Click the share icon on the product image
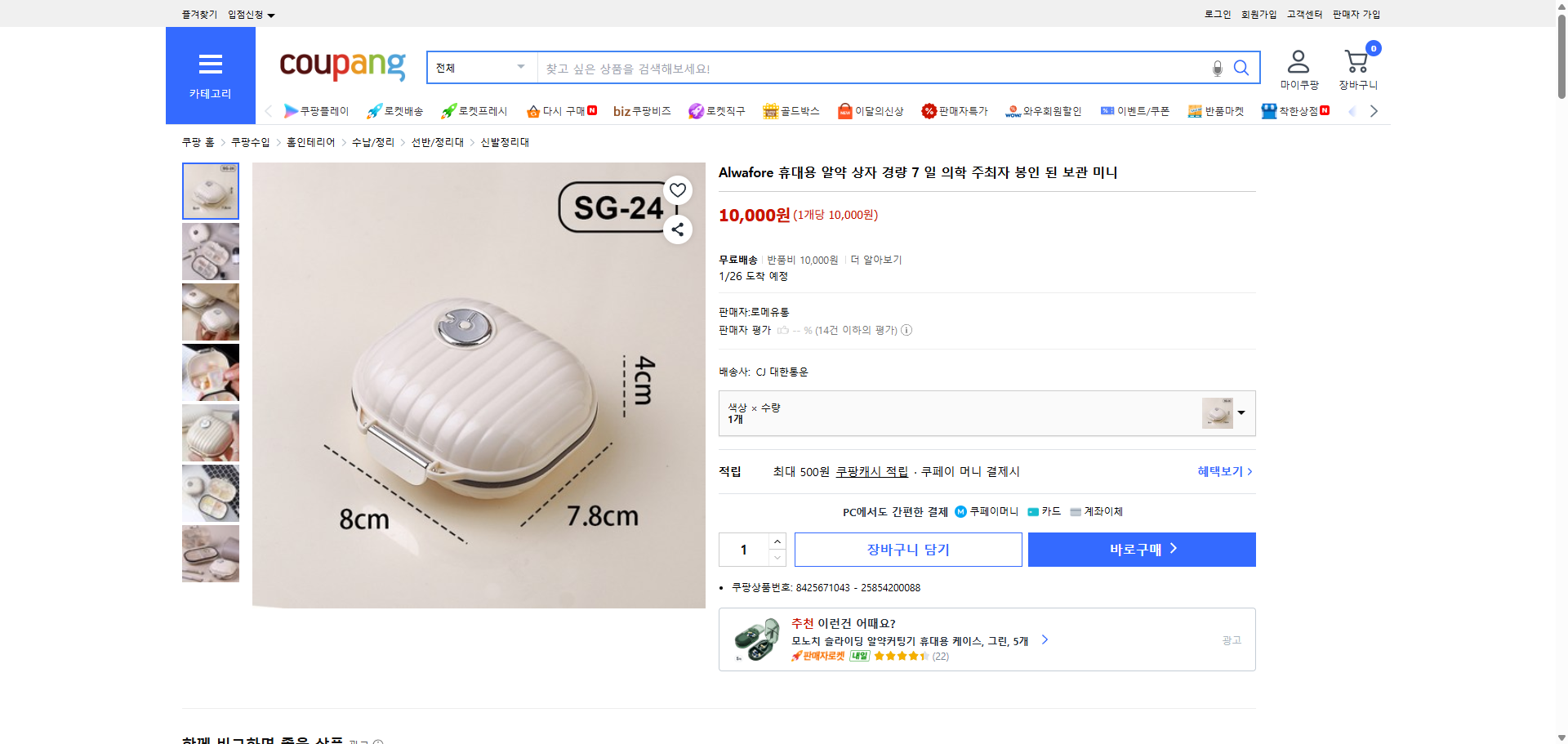 pos(677,229)
